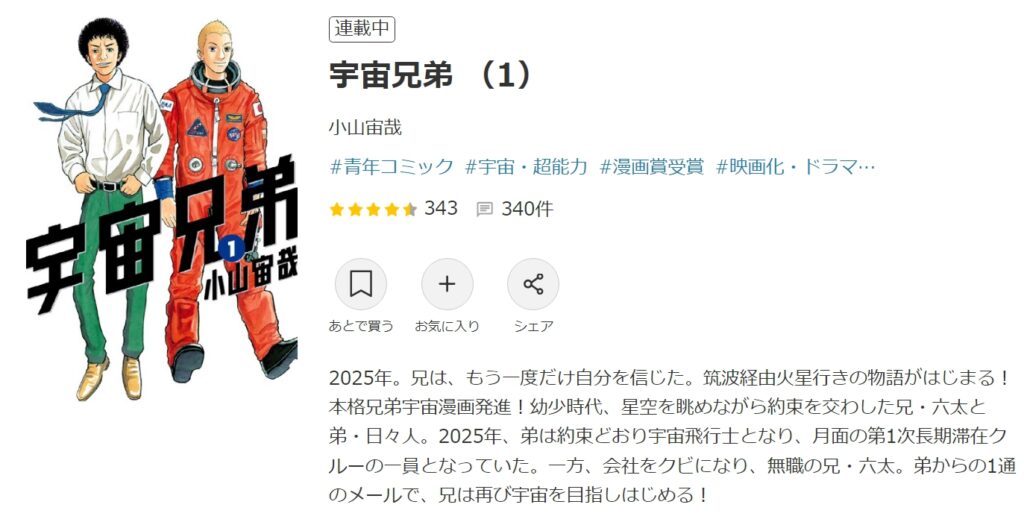Add to favorites with plus icon
This screenshot has height=525, width=1024.
(447, 284)
